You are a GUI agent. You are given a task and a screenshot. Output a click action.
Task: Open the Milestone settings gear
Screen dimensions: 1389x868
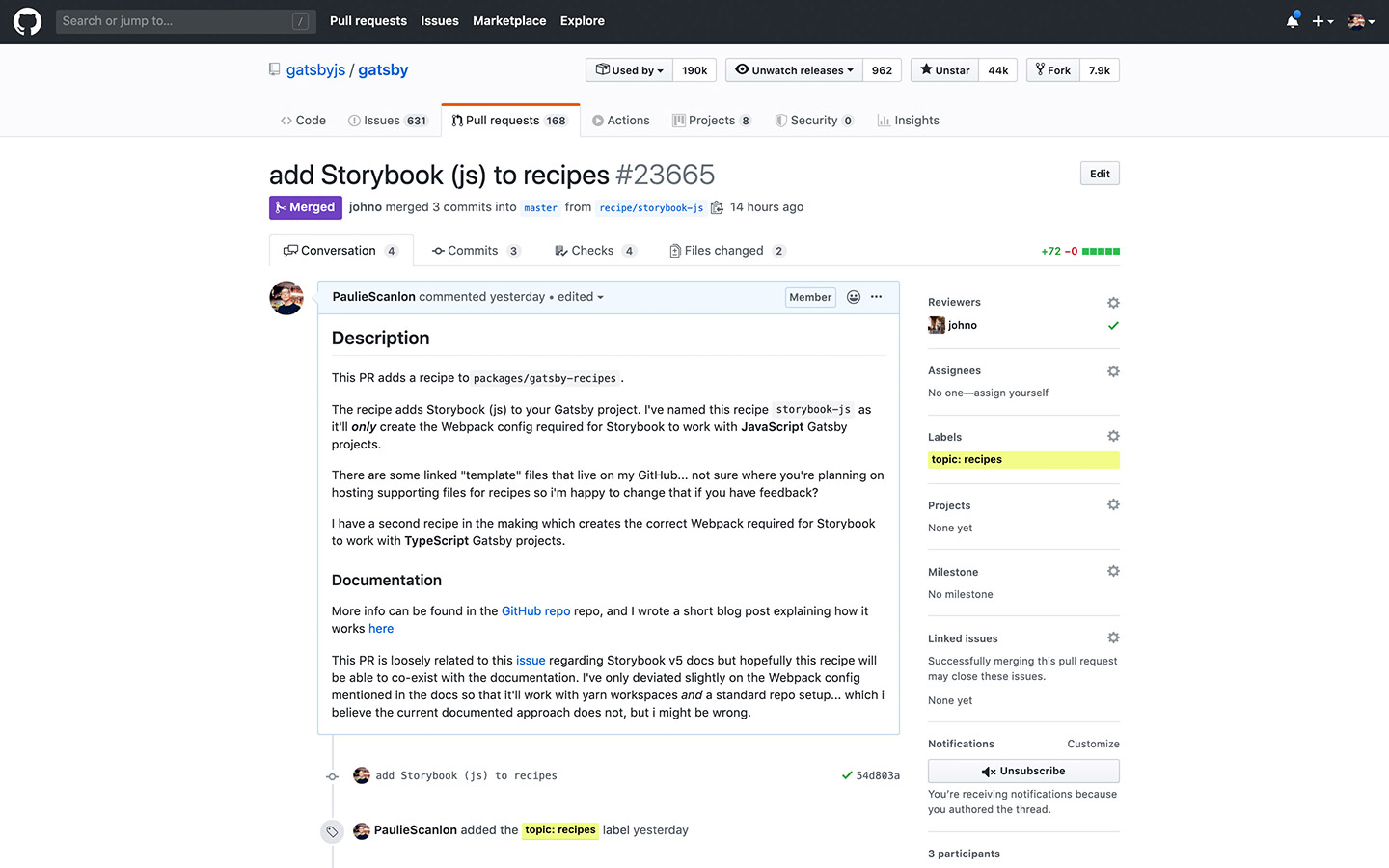[1113, 571]
